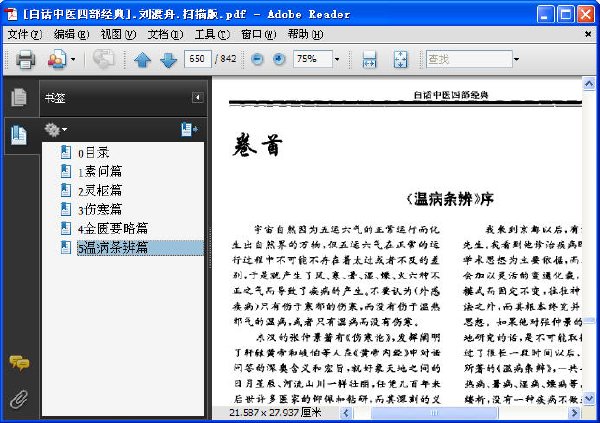Screen dimensions: 600x423
Task: Open the 1素问篇 bookmark
Action: coord(100,171)
